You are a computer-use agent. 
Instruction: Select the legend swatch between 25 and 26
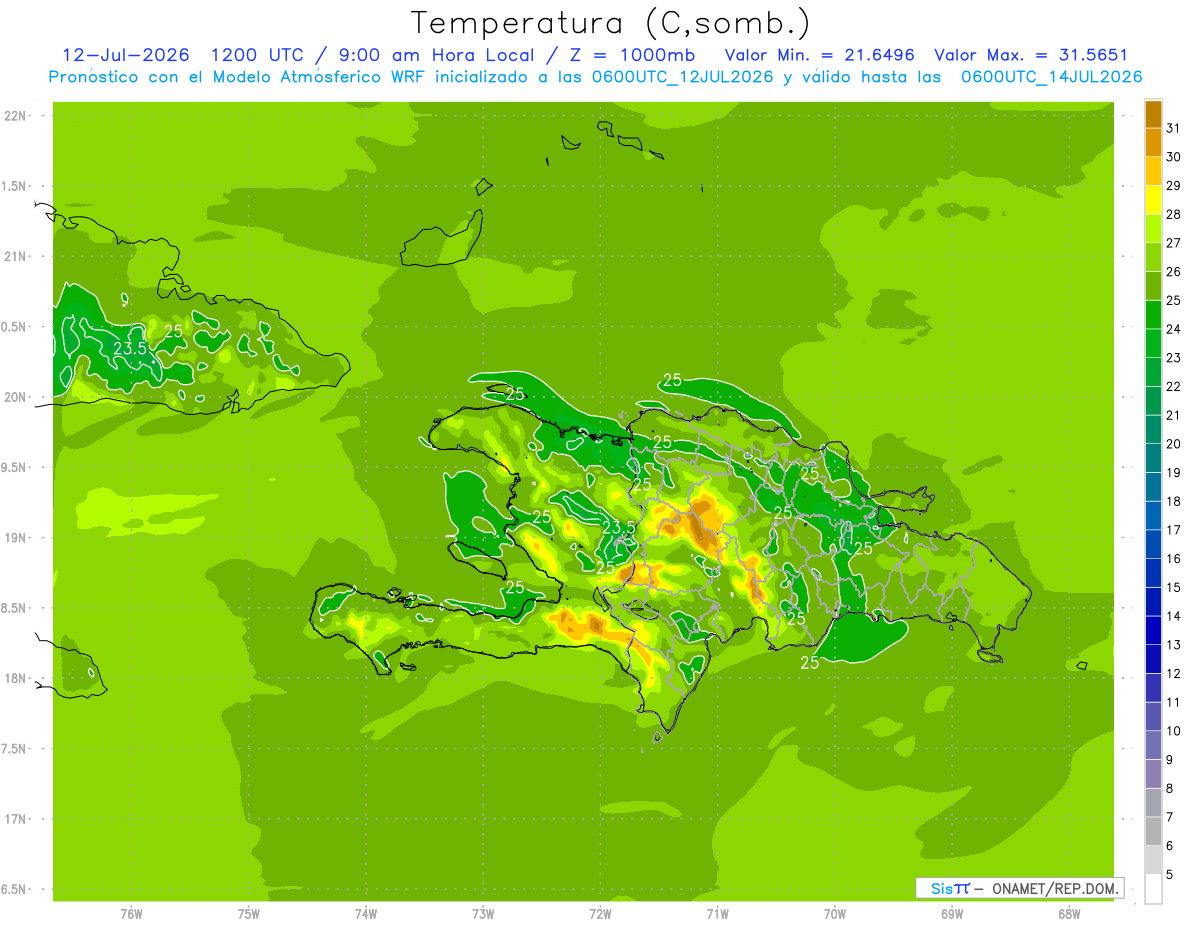pyautogui.click(x=1153, y=286)
